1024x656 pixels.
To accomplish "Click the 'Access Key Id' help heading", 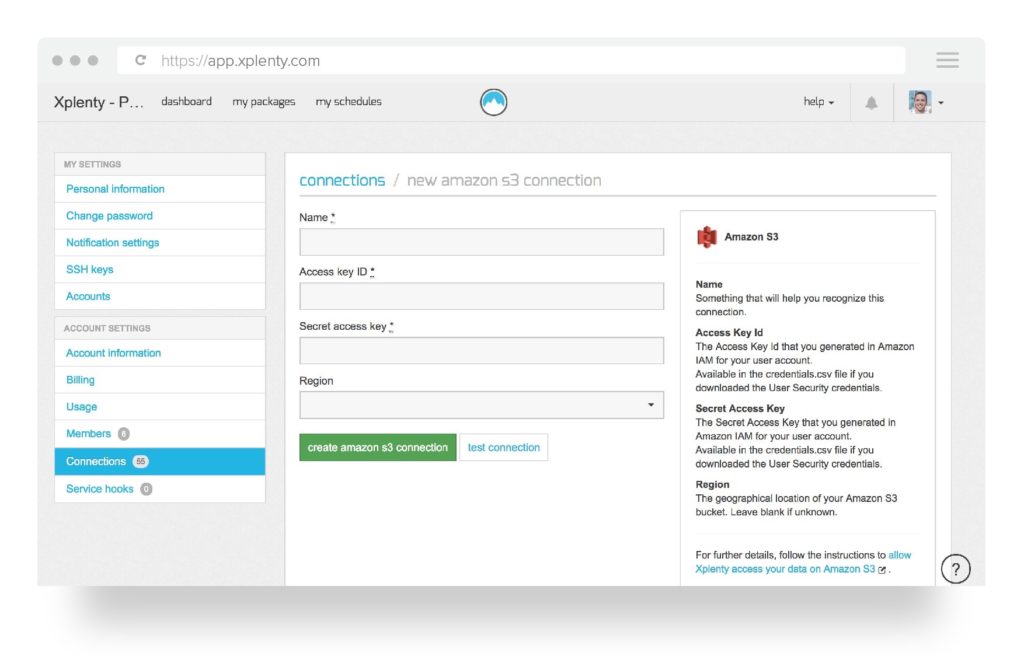I will [729, 333].
